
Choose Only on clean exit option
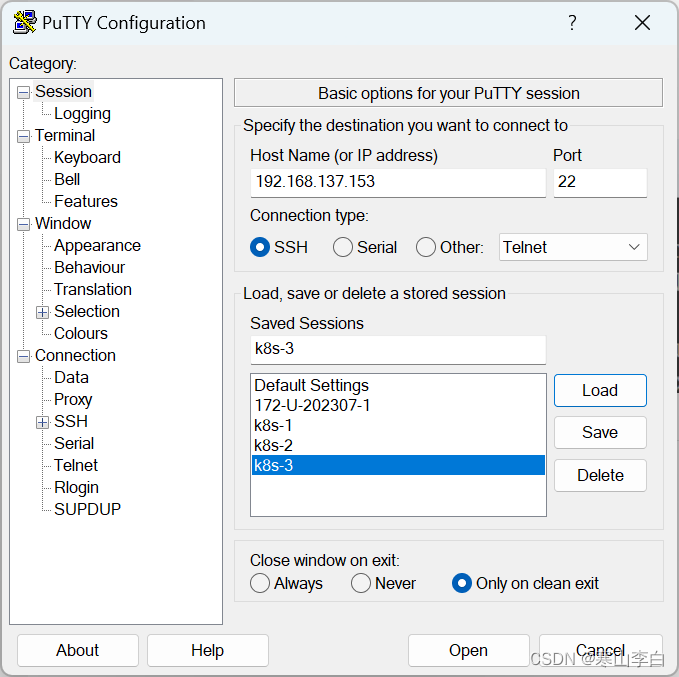tap(462, 583)
